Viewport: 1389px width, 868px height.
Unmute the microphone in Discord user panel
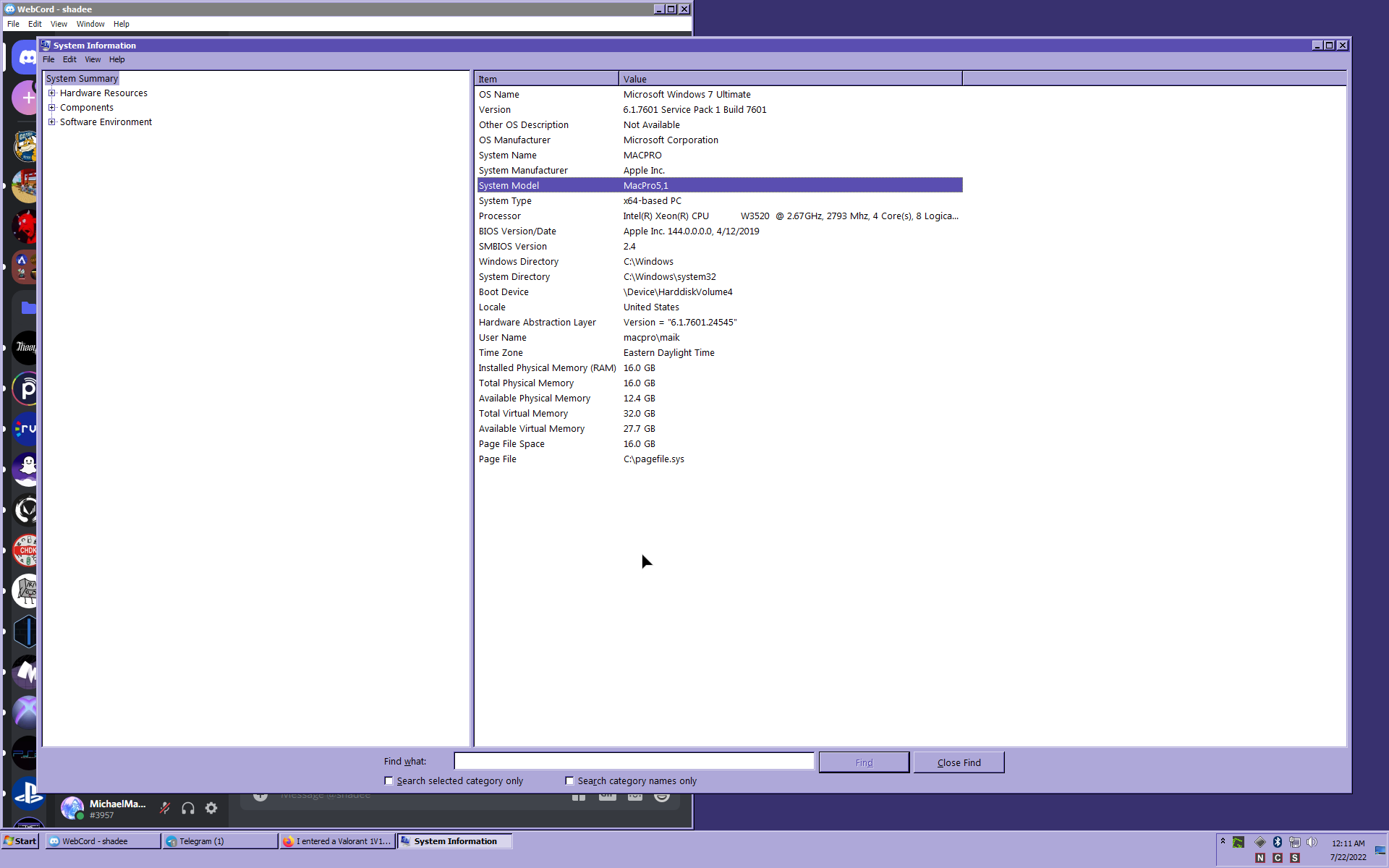165,808
